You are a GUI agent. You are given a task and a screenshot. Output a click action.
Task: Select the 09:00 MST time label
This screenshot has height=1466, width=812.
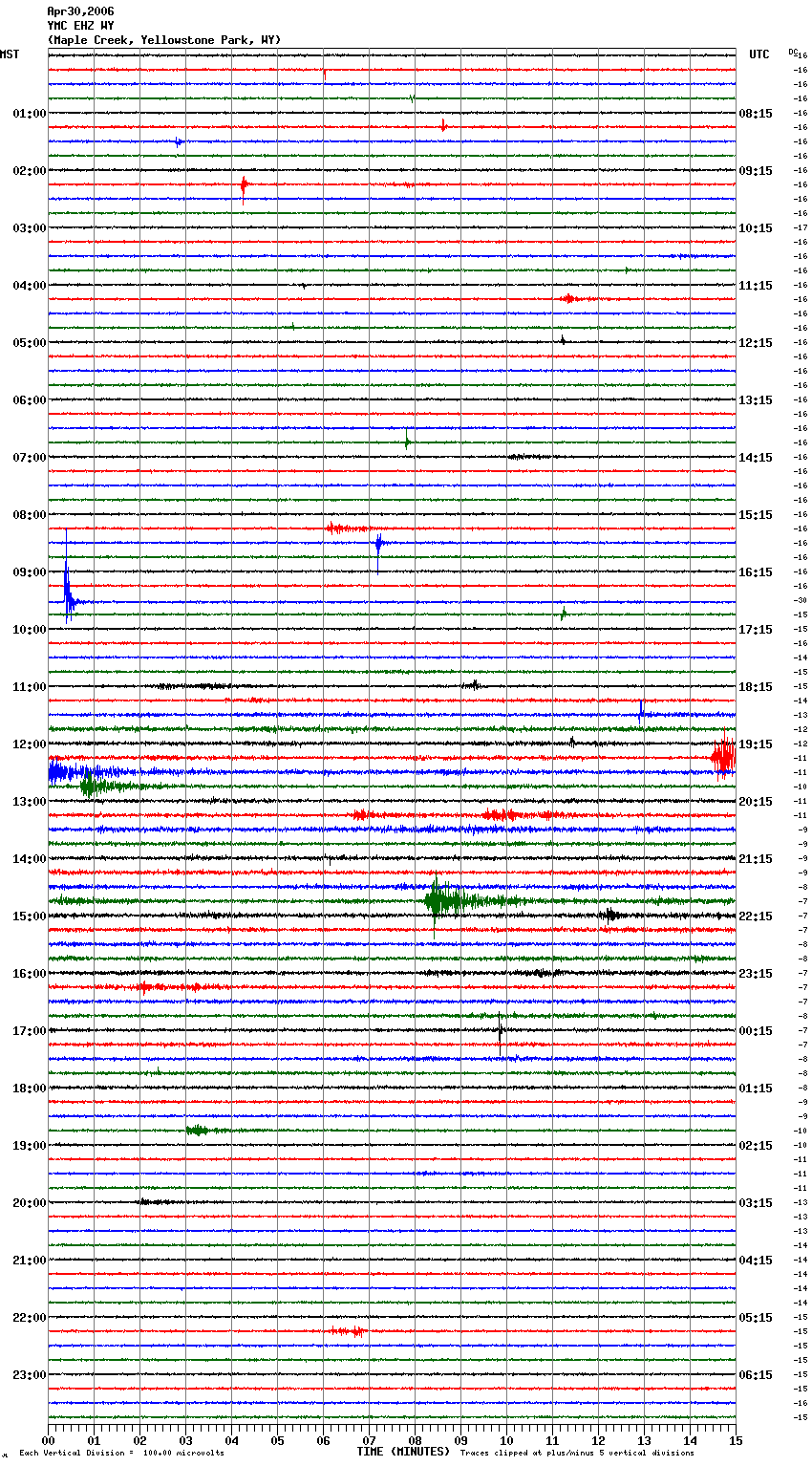[x=29, y=572]
